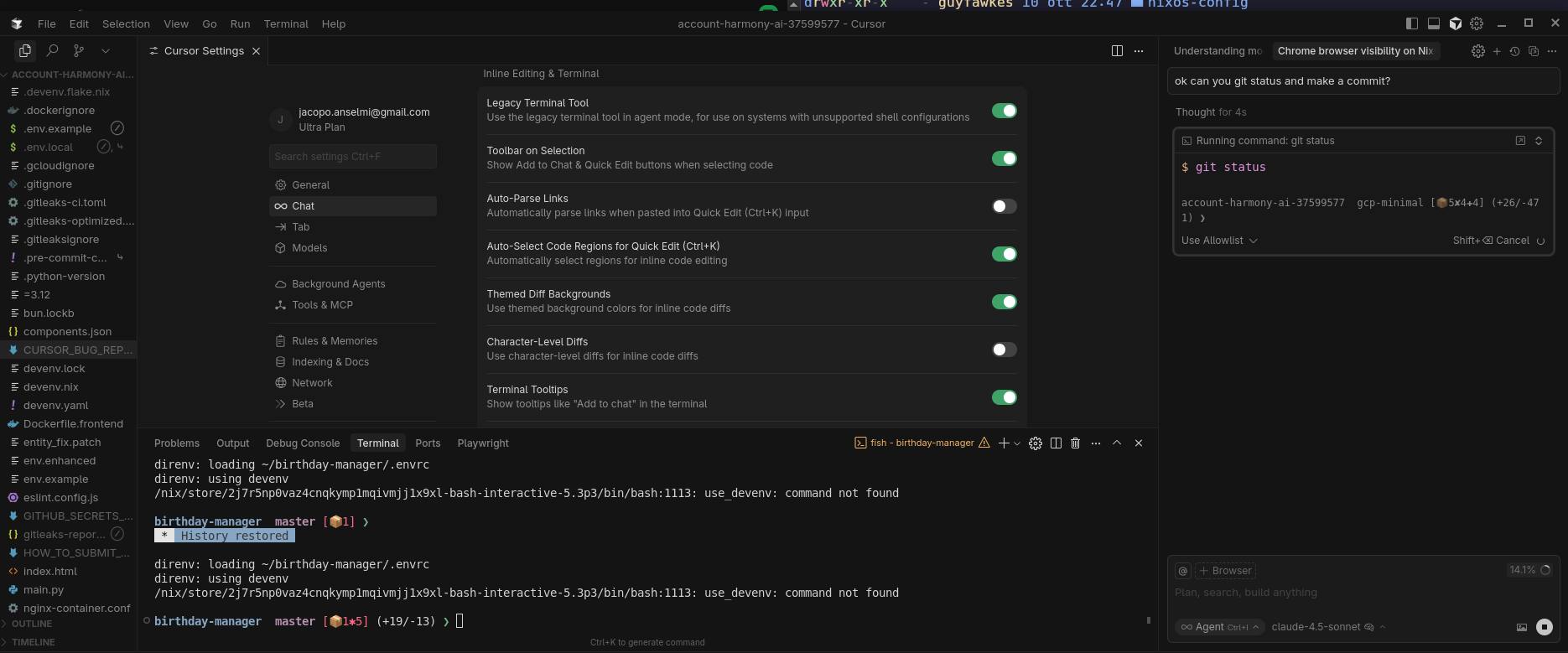The width and height of the screenshot is (1568, 653).
Task: Collapse the ACCOUNT-HARMONY-AI folder section
Action: (x=69, y=75)
